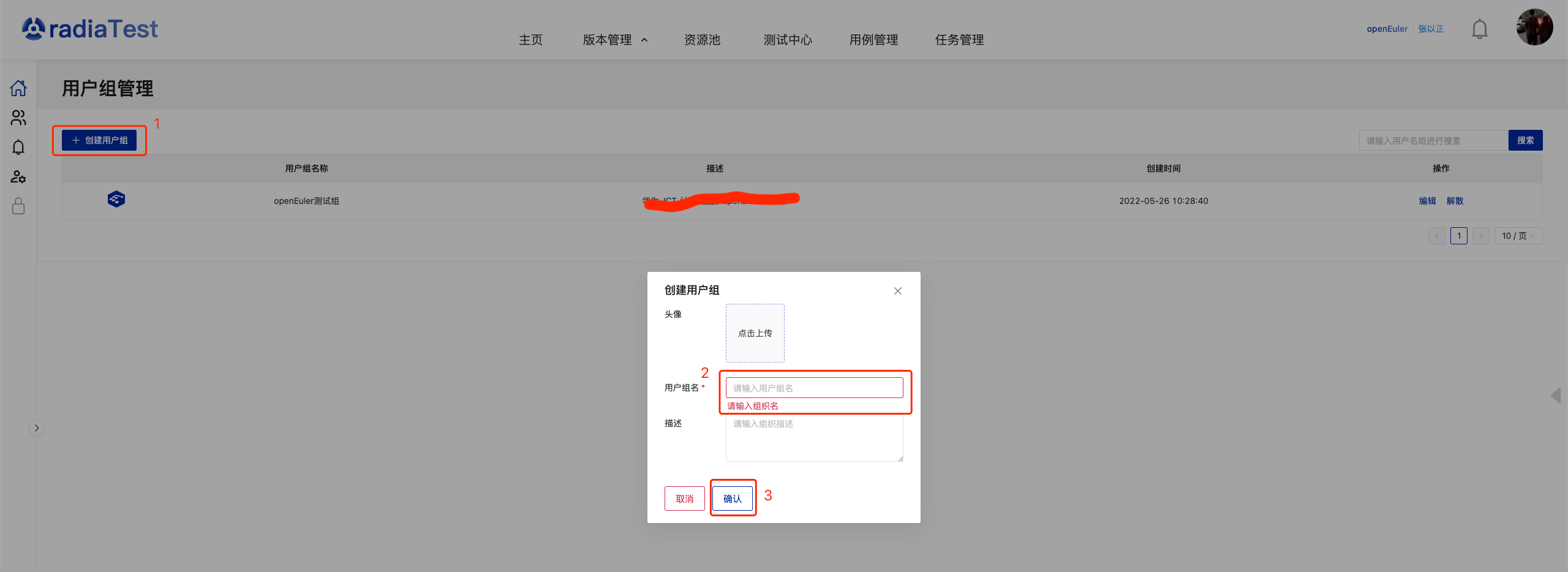Open the user settings gear icon in sidebar
Viewport: 1568px width, 572px height.
coord(18,177)
